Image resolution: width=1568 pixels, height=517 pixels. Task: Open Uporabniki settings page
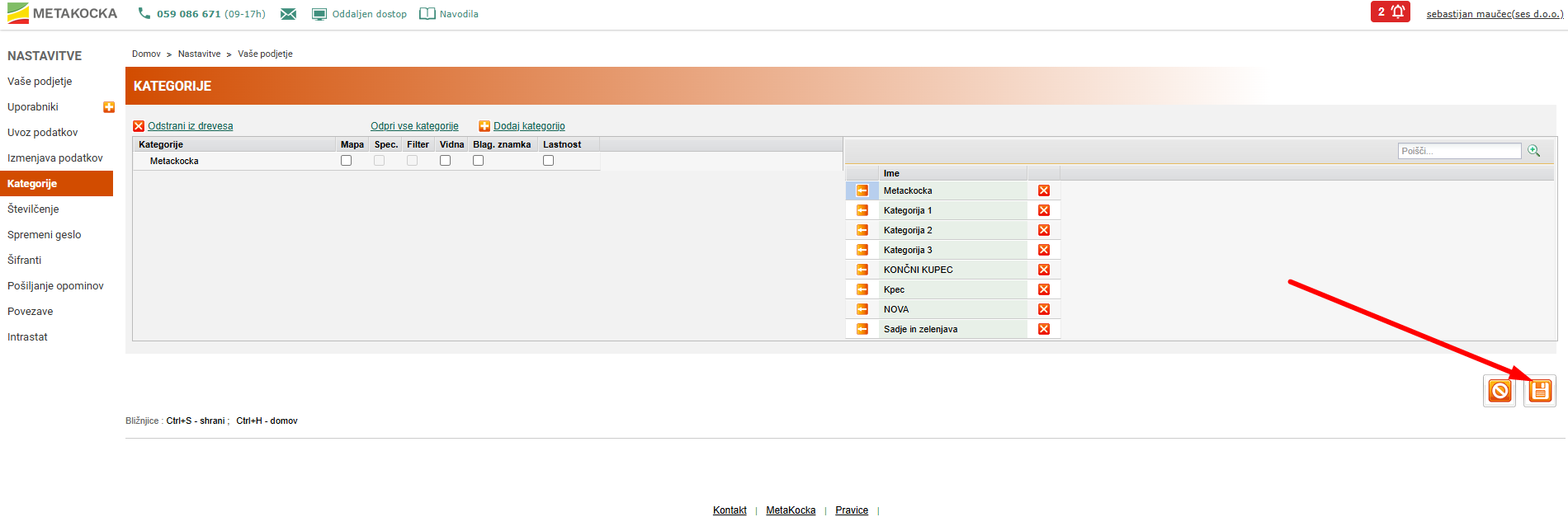[x=33, y=107]
